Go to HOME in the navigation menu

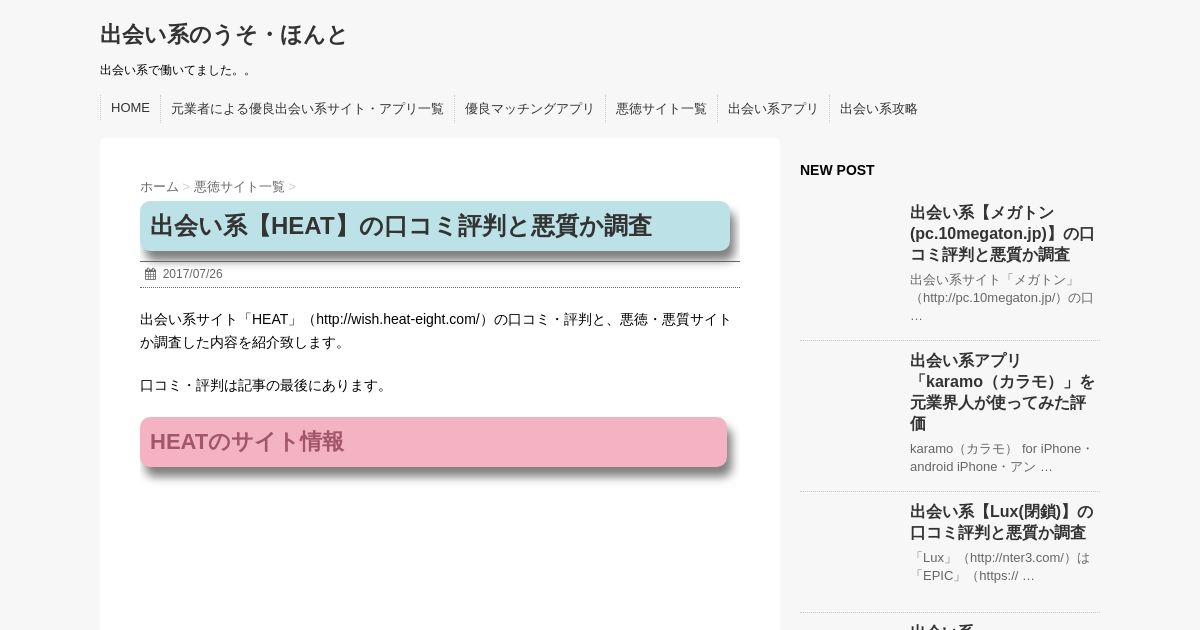pos(130,108)
